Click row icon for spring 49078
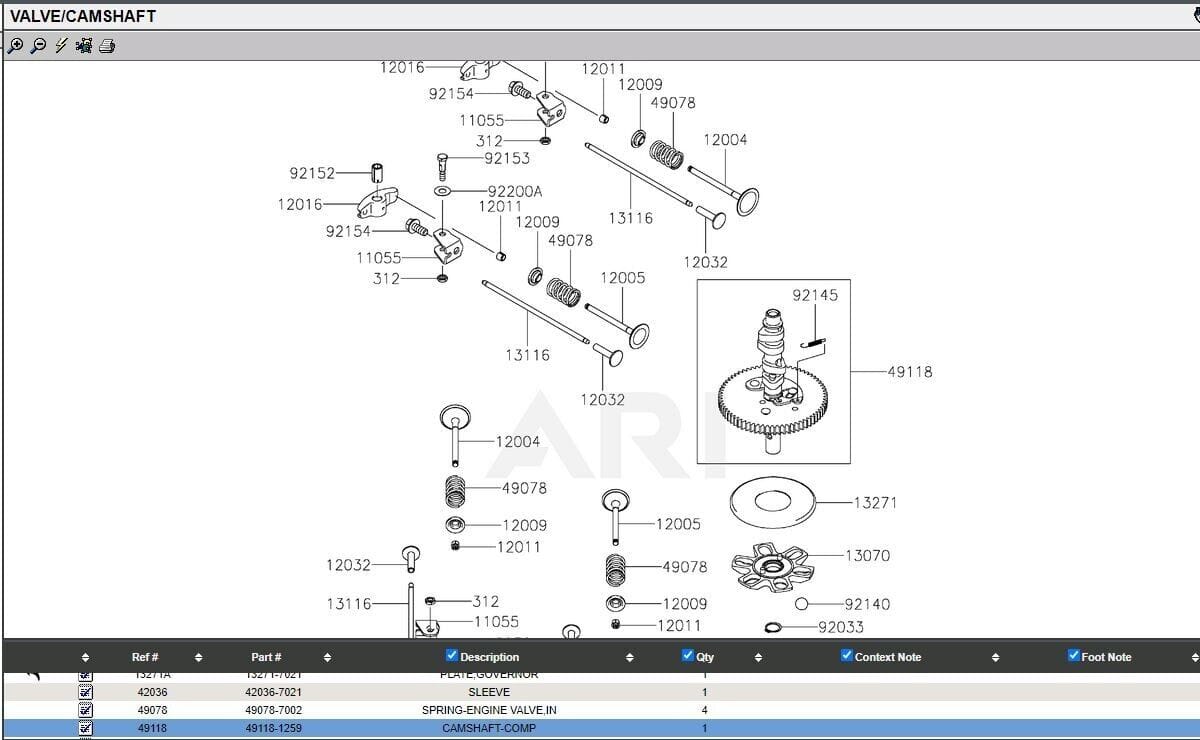This screenshot has height=740, width=1200. pos(85,710)
